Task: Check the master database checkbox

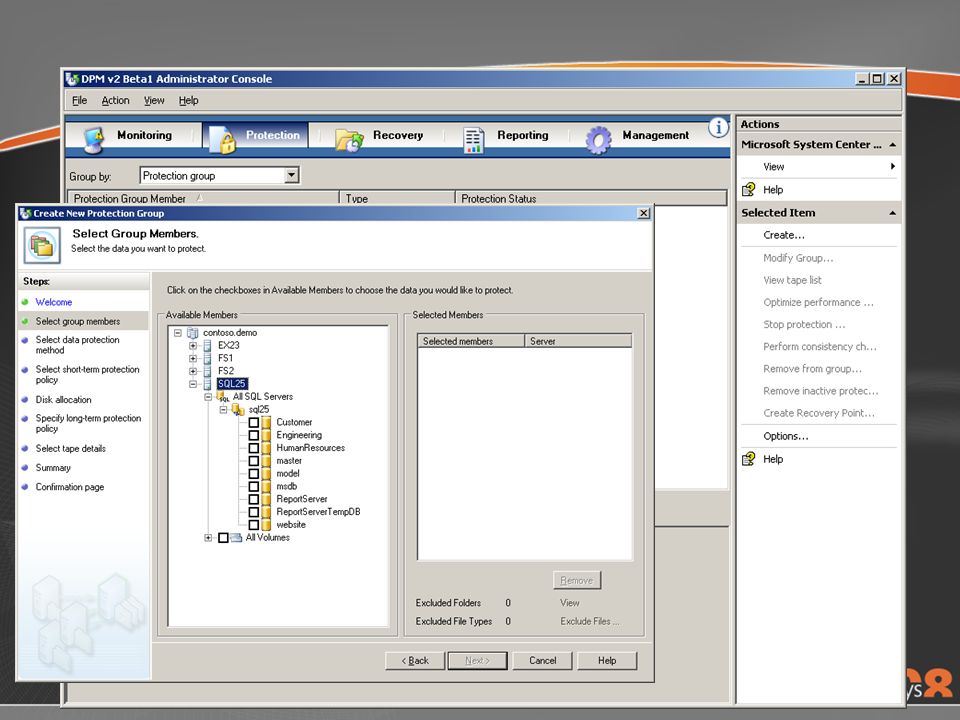Action: (253, 461)
